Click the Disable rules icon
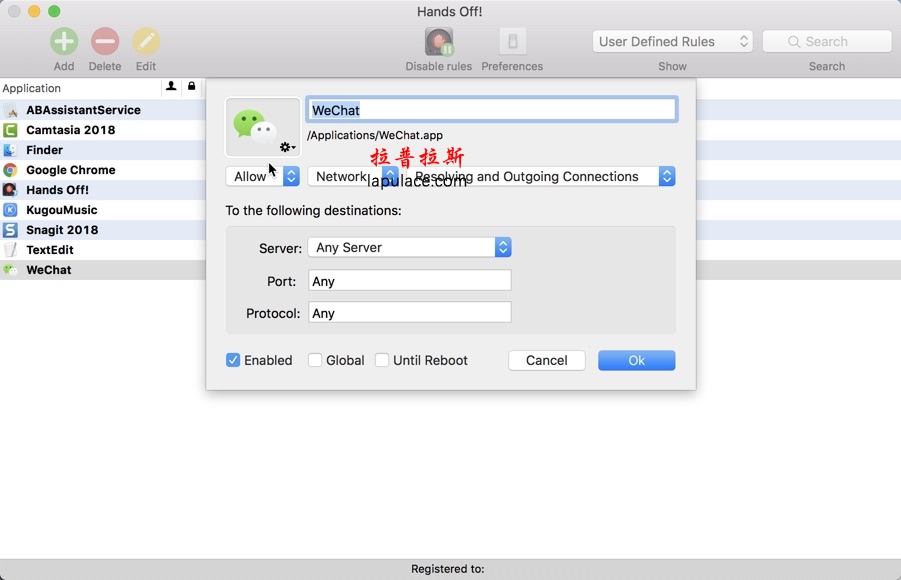The width and height of the screenshot is (901, 580). click(439, 41)
